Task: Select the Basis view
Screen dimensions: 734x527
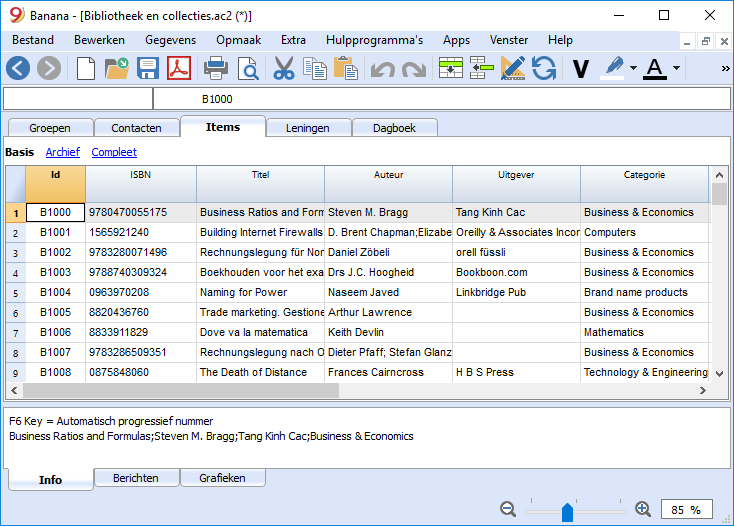Action: point(20,152)
